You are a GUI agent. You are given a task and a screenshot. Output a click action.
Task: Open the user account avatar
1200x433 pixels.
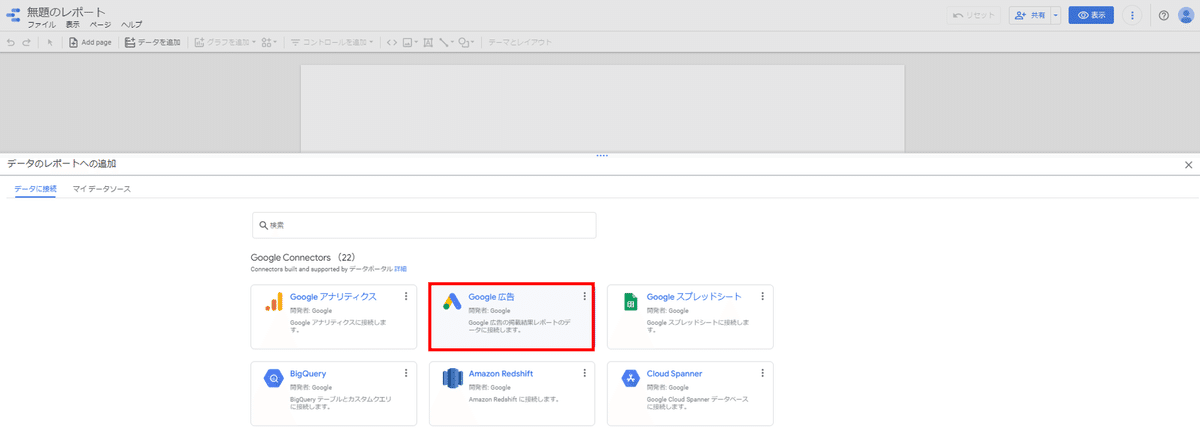coord(1185,15)
